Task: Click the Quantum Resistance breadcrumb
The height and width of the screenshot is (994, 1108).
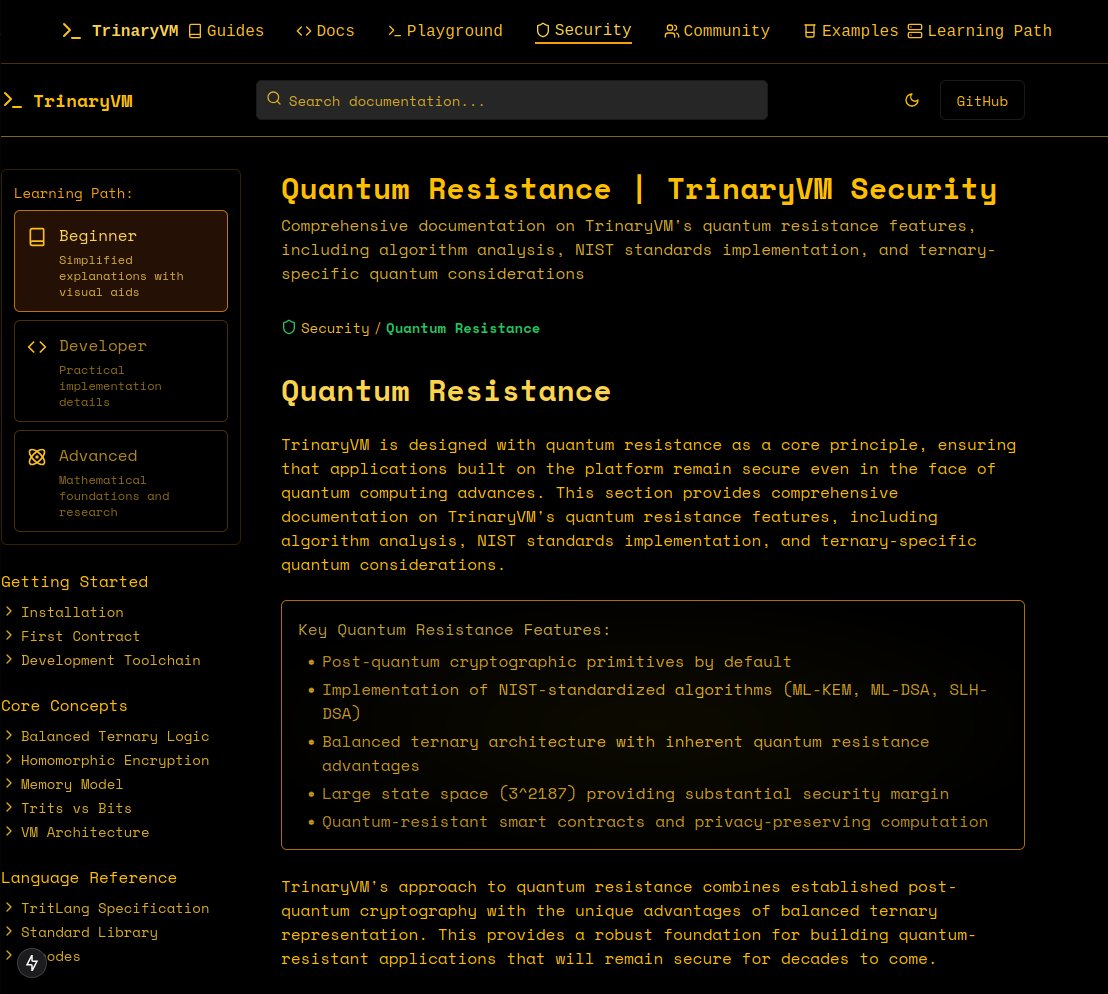Action: tap(462, 328)
